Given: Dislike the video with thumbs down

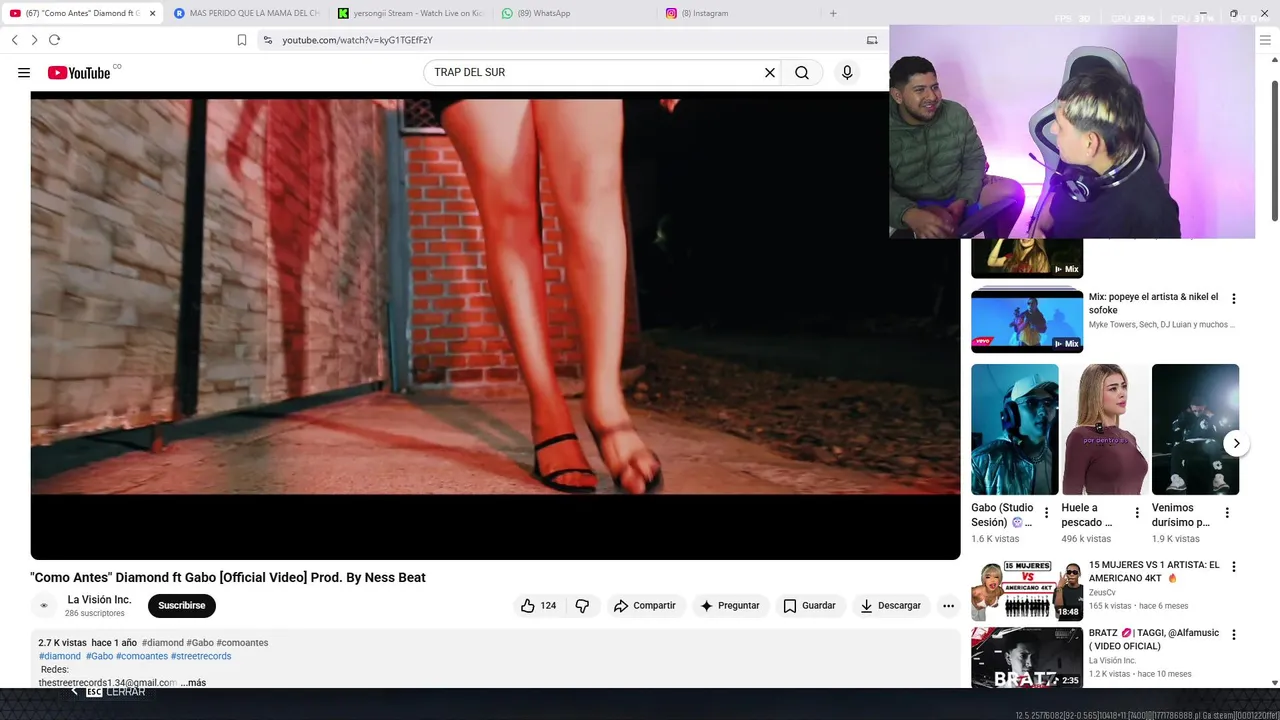Looking at the screenshot, I should (582, 605).
